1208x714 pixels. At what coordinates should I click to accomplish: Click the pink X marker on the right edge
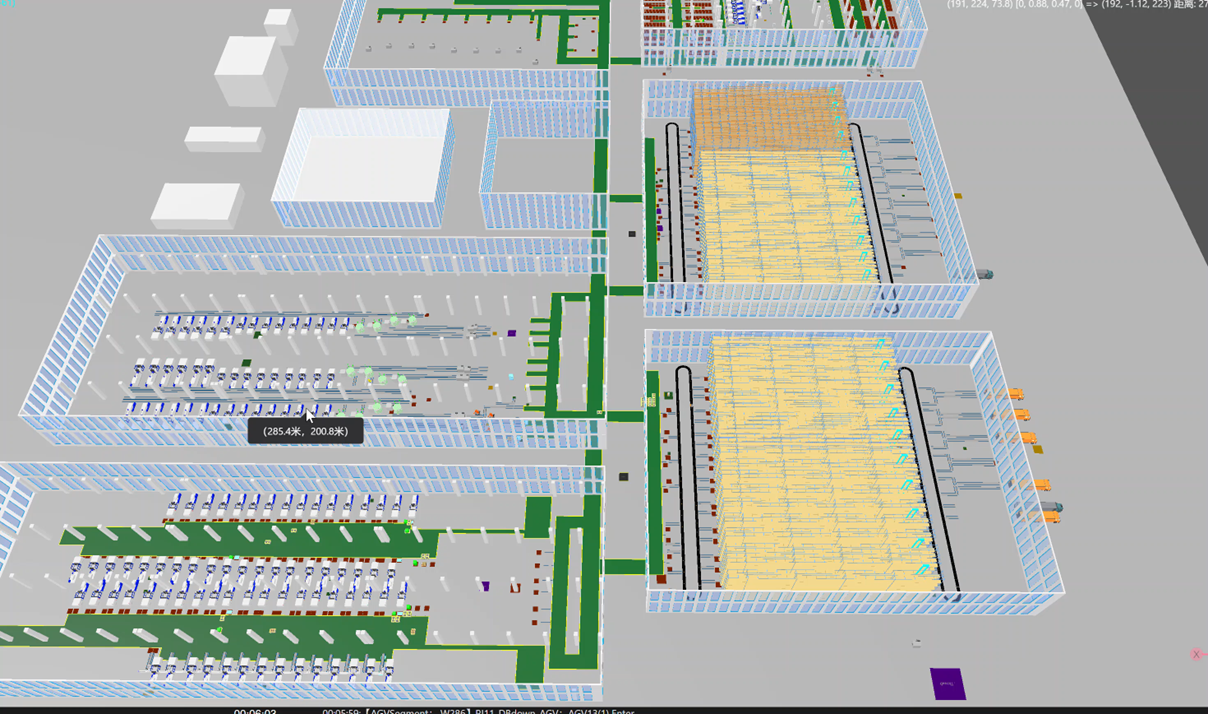(1195, 652)
